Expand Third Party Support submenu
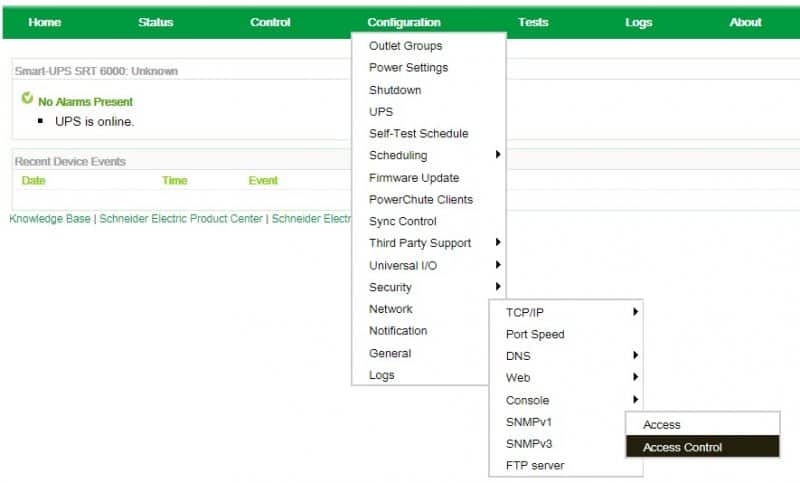The height and width of the screenshot is (483, 800). pyautogui.click(x=420, y=243)
